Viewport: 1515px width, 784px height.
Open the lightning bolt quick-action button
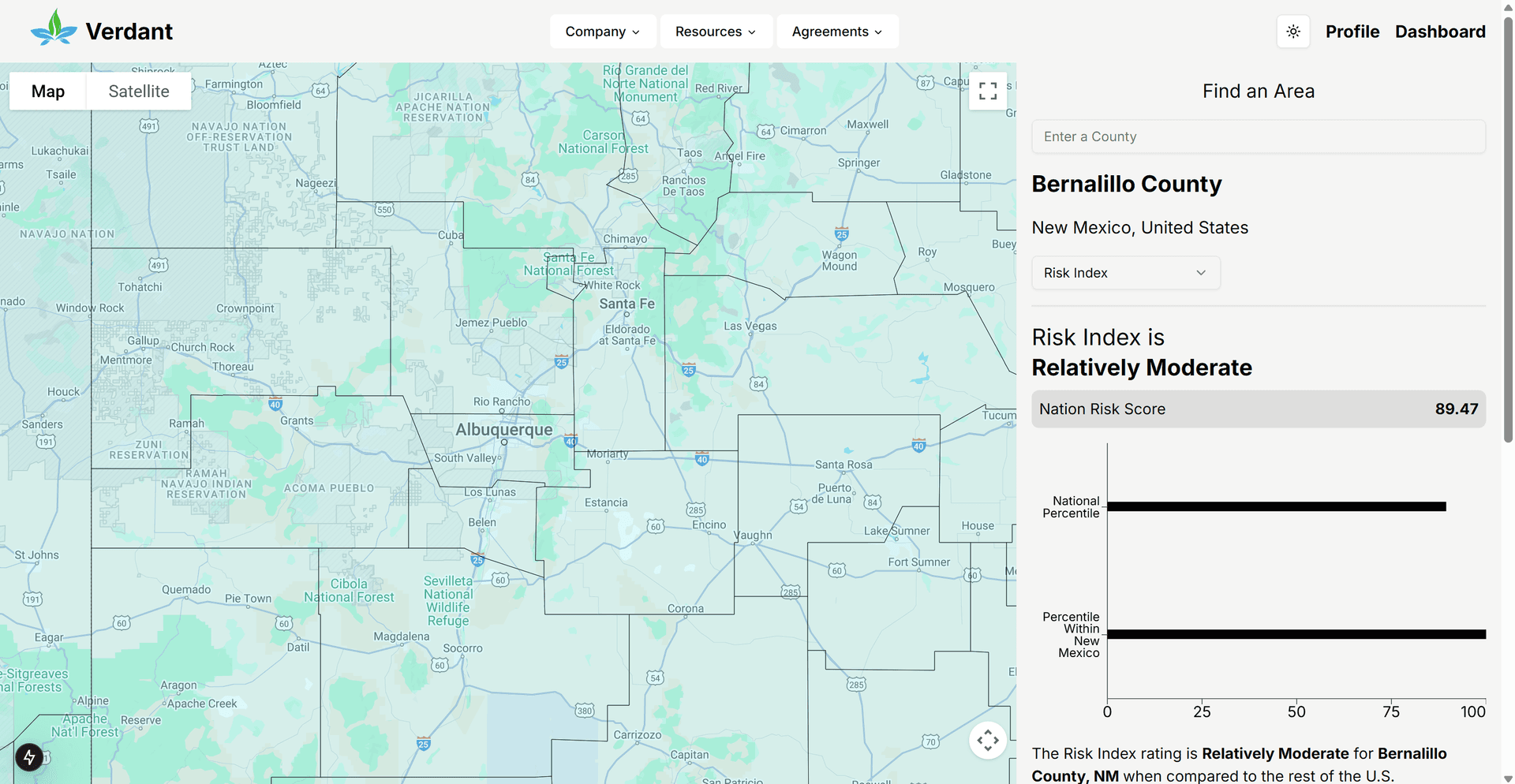click(x=29, y=757)
